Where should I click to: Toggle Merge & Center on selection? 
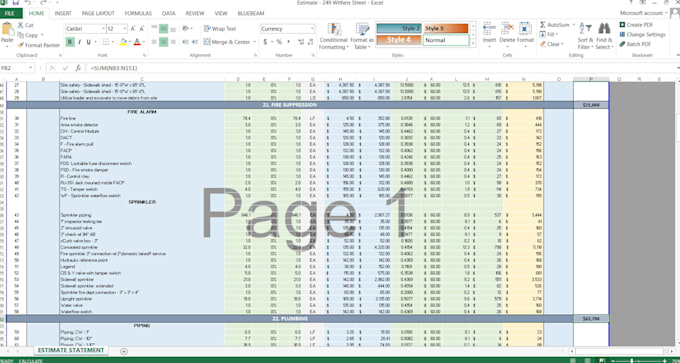[227, 42]
